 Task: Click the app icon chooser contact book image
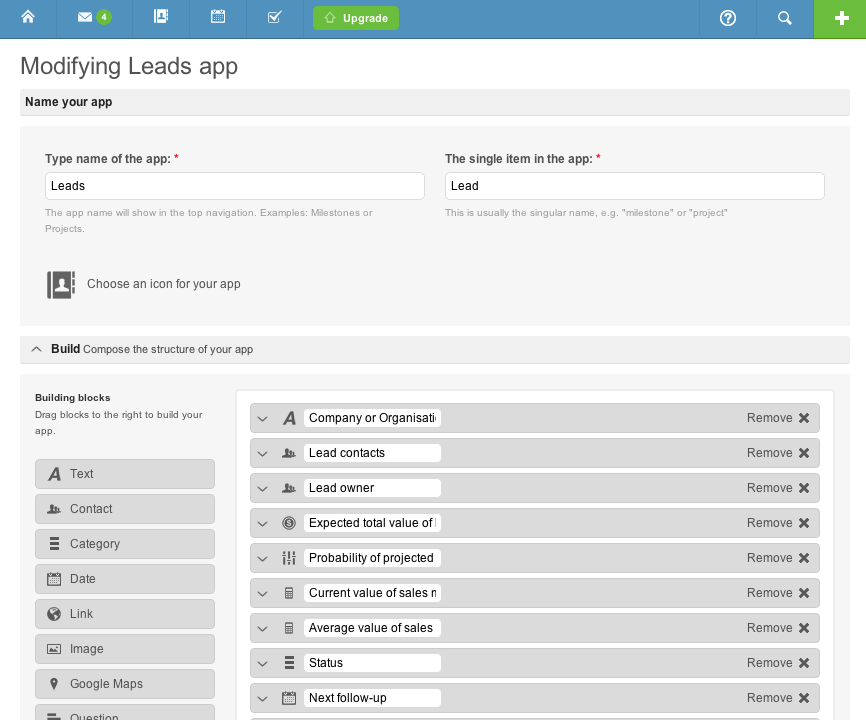pyautogui.click(x=61, y=284)
